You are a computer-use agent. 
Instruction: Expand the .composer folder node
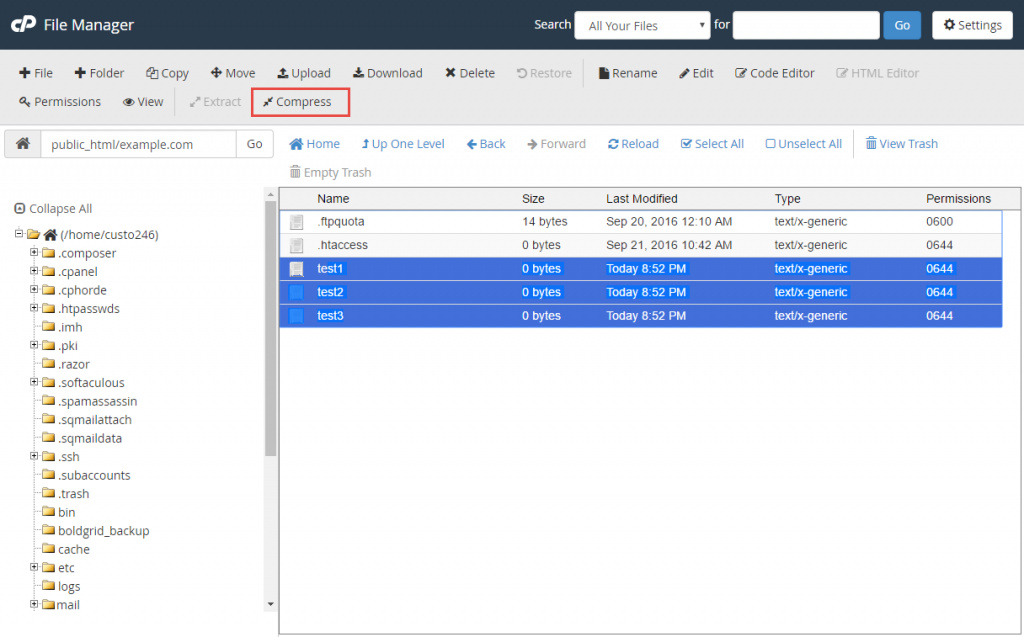coord(33,253)
